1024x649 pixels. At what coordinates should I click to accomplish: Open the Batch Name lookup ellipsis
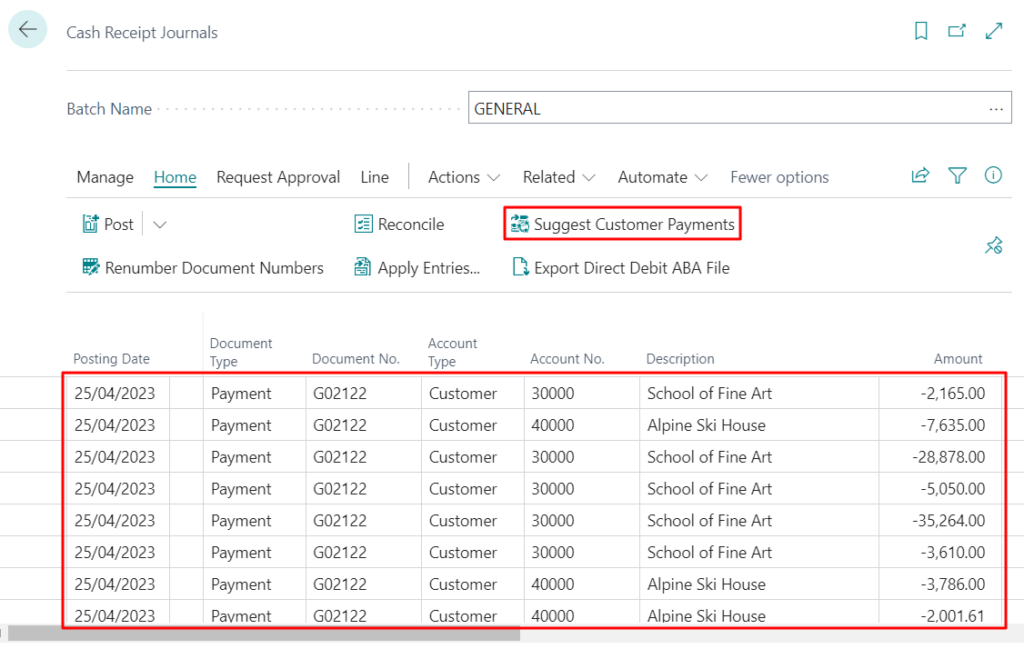995,107
